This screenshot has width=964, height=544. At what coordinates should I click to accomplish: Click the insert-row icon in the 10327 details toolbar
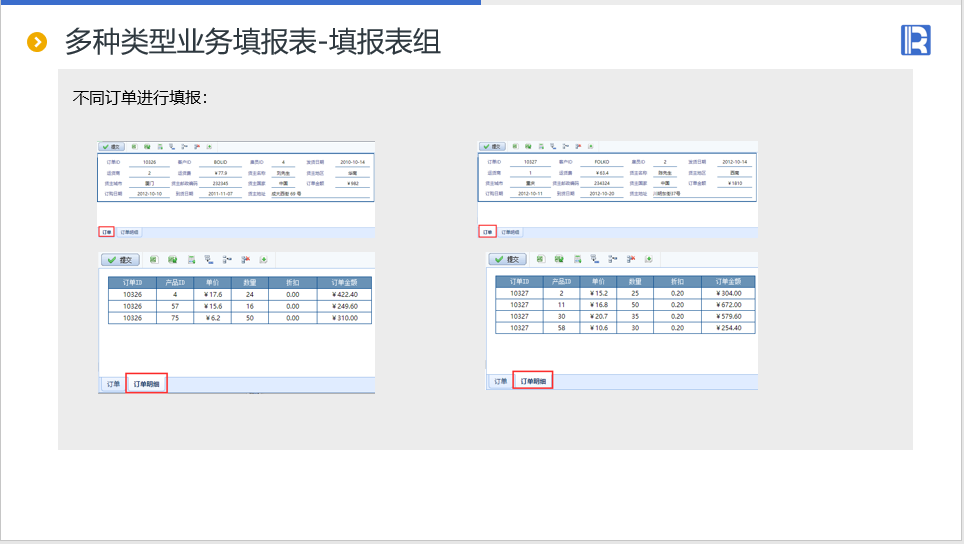[612, 259]
